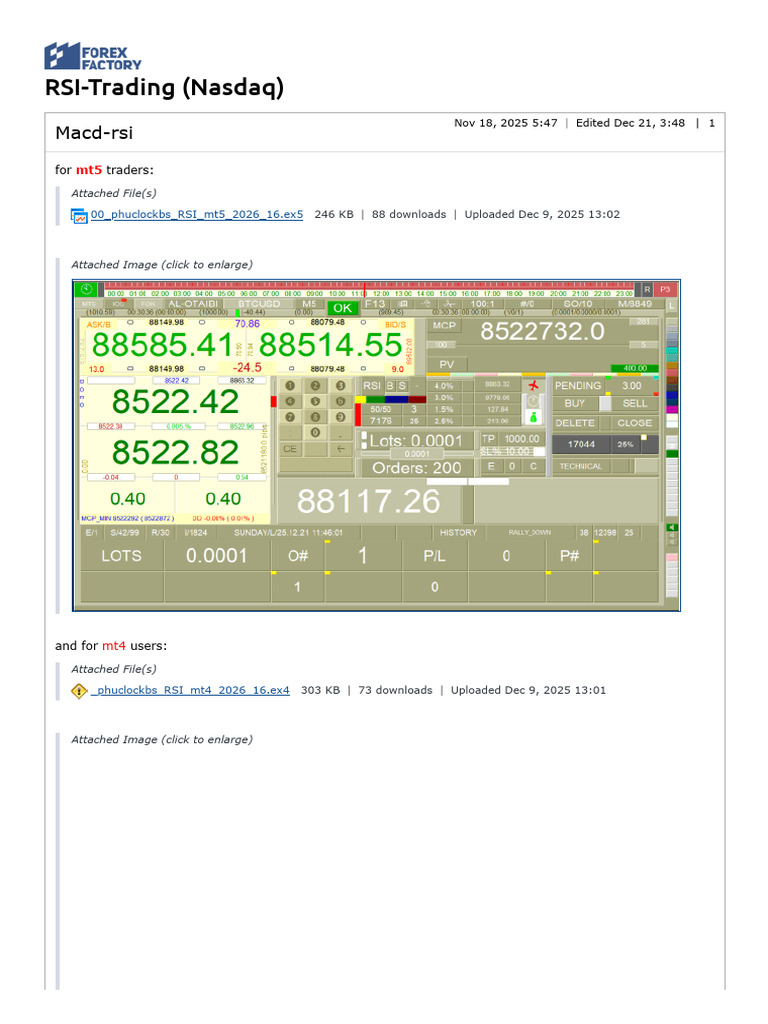The width and height of the screenshot is (768, 1024).
Task: Click the MCP button
Action: [444, 325]
